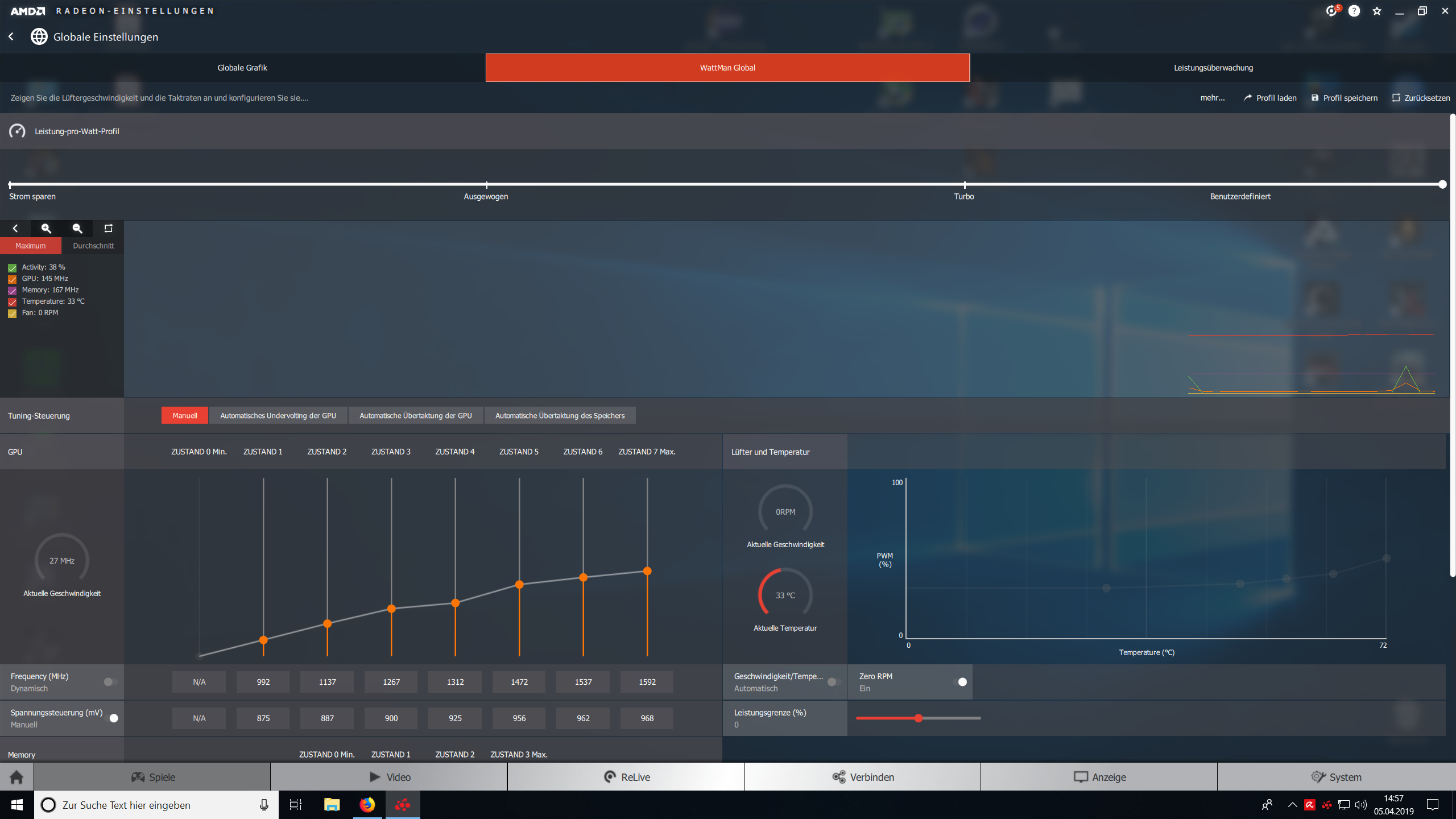Open the Video section

point(389,777)
